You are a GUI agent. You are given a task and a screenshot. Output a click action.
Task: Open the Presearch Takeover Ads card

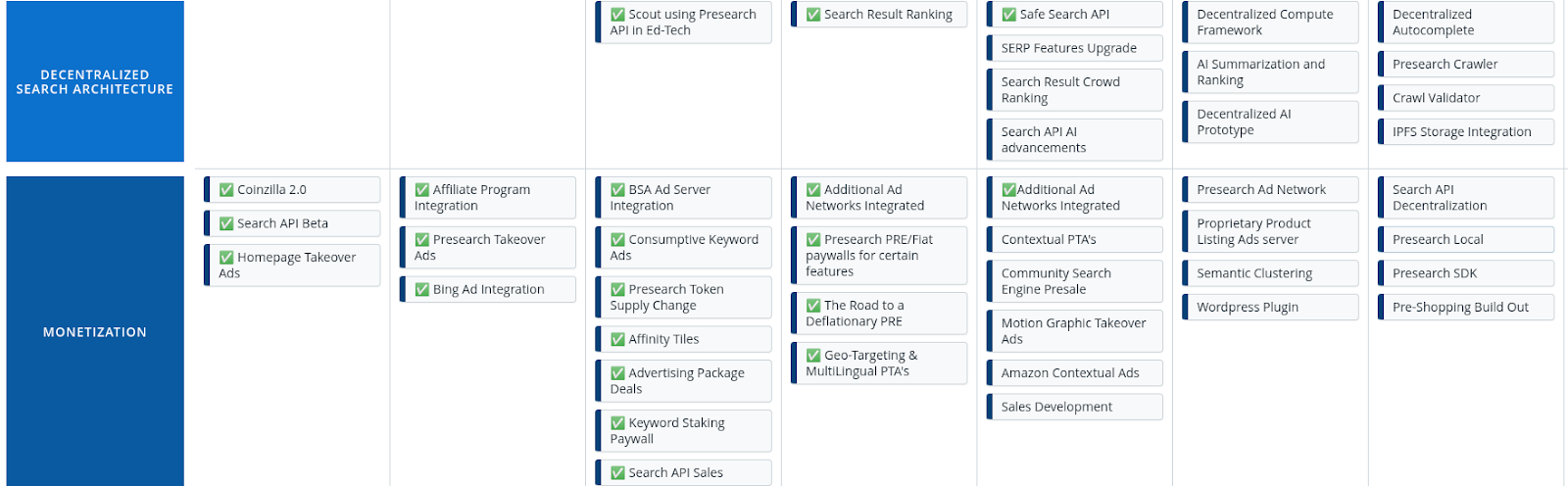[x=488, y=247]
